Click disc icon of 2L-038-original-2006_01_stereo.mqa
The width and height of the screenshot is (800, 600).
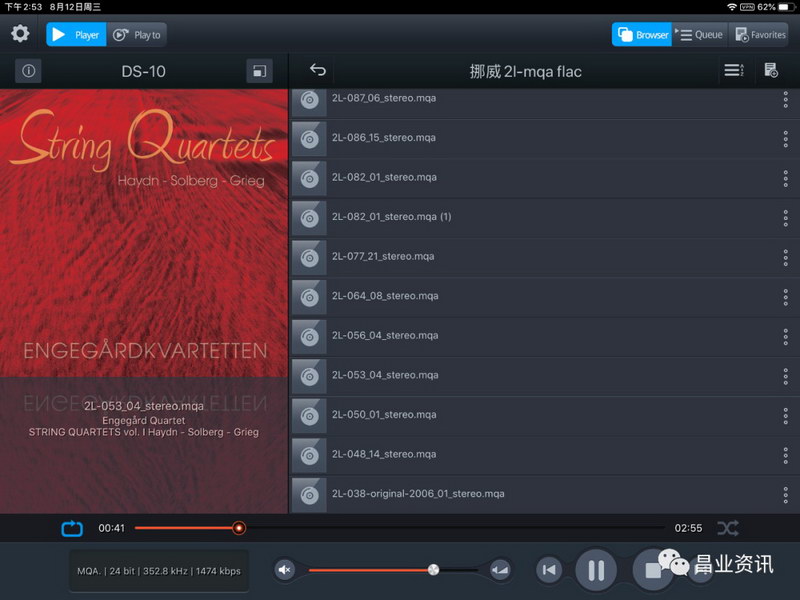[x=309, y=495]
